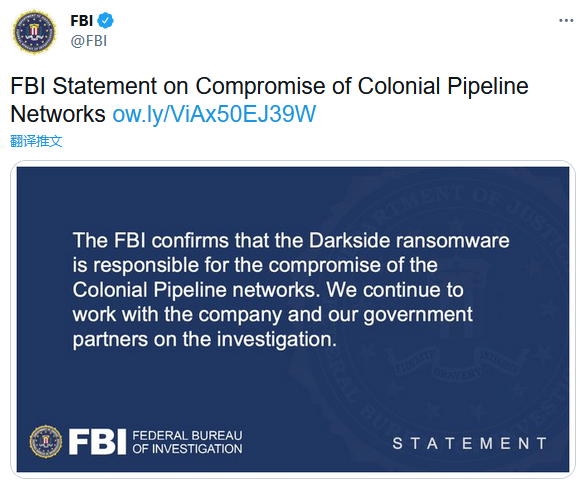Open the blue FBI statement image card
This screenshot has height=489, width=582.
(x=293, y=319)
